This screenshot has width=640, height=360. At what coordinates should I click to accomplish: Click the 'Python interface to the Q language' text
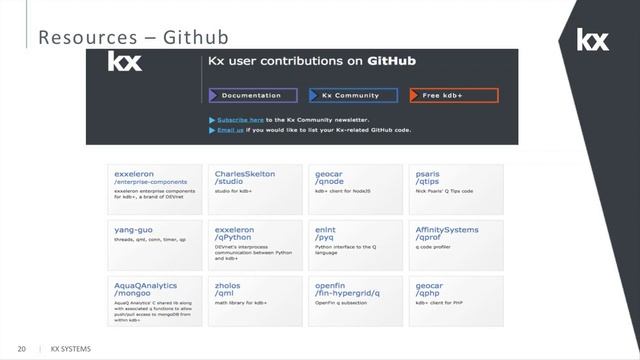[x=345, y=250]
